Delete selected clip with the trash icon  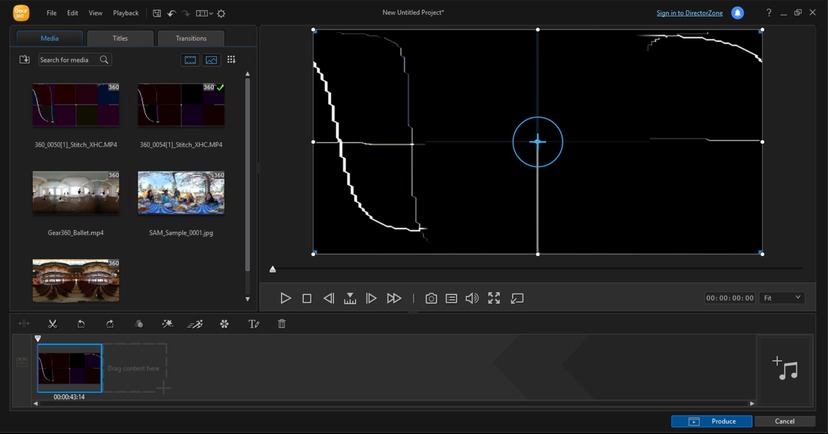[282, 324]
